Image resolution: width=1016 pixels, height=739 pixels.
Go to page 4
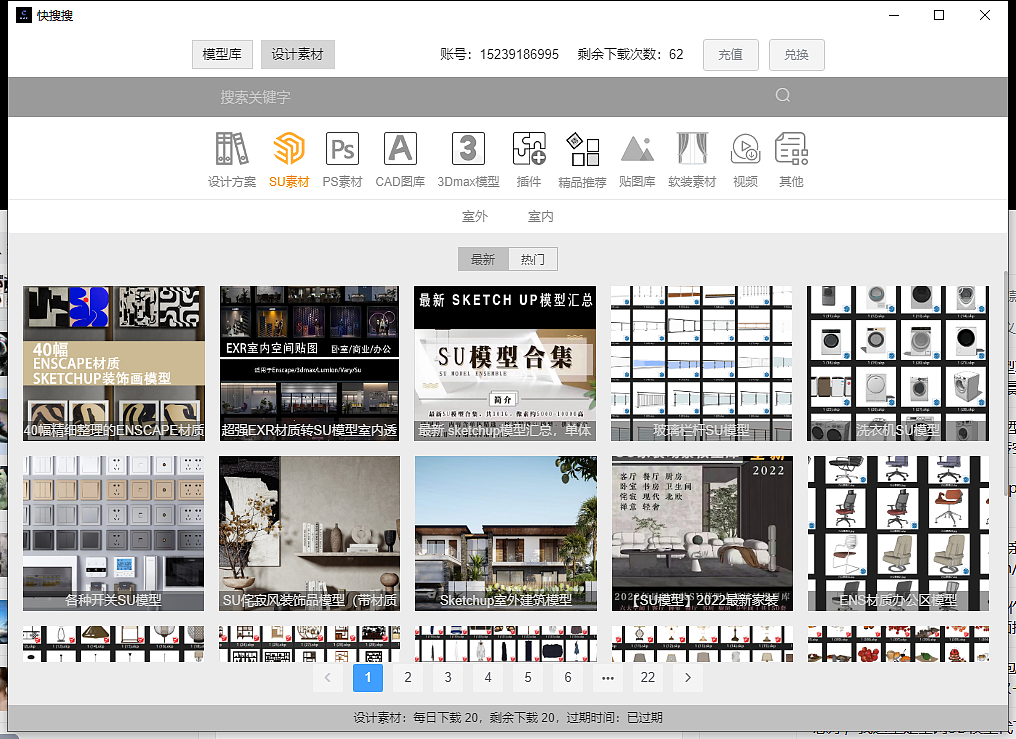click(x=488, y=677)
